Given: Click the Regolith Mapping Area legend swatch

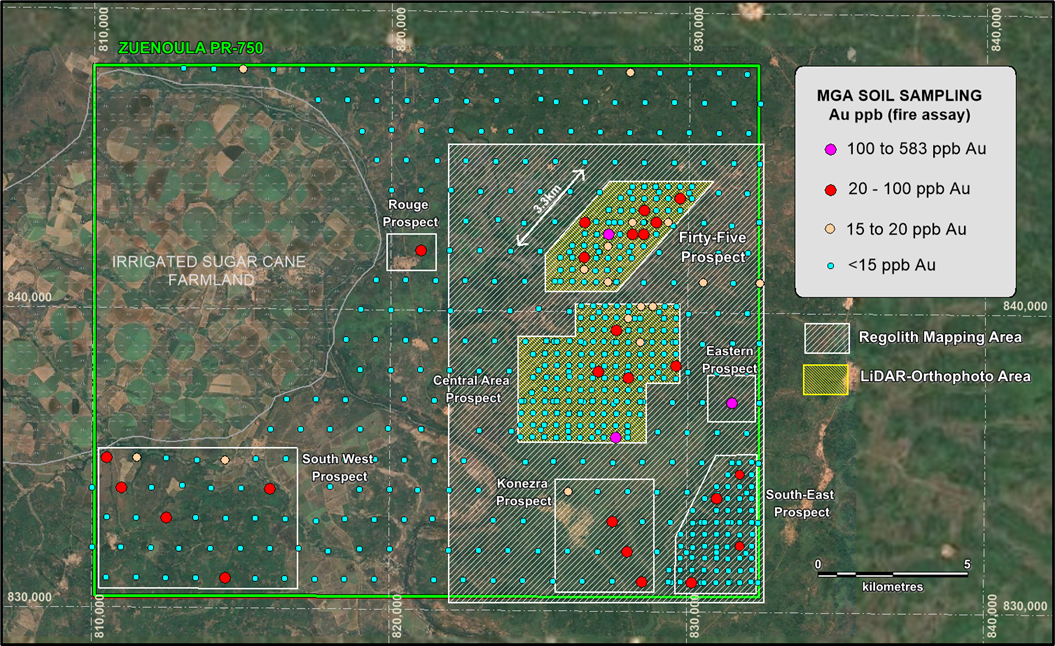Looking at the screenshot, I should pyautogui.click(x=826, y=338).
